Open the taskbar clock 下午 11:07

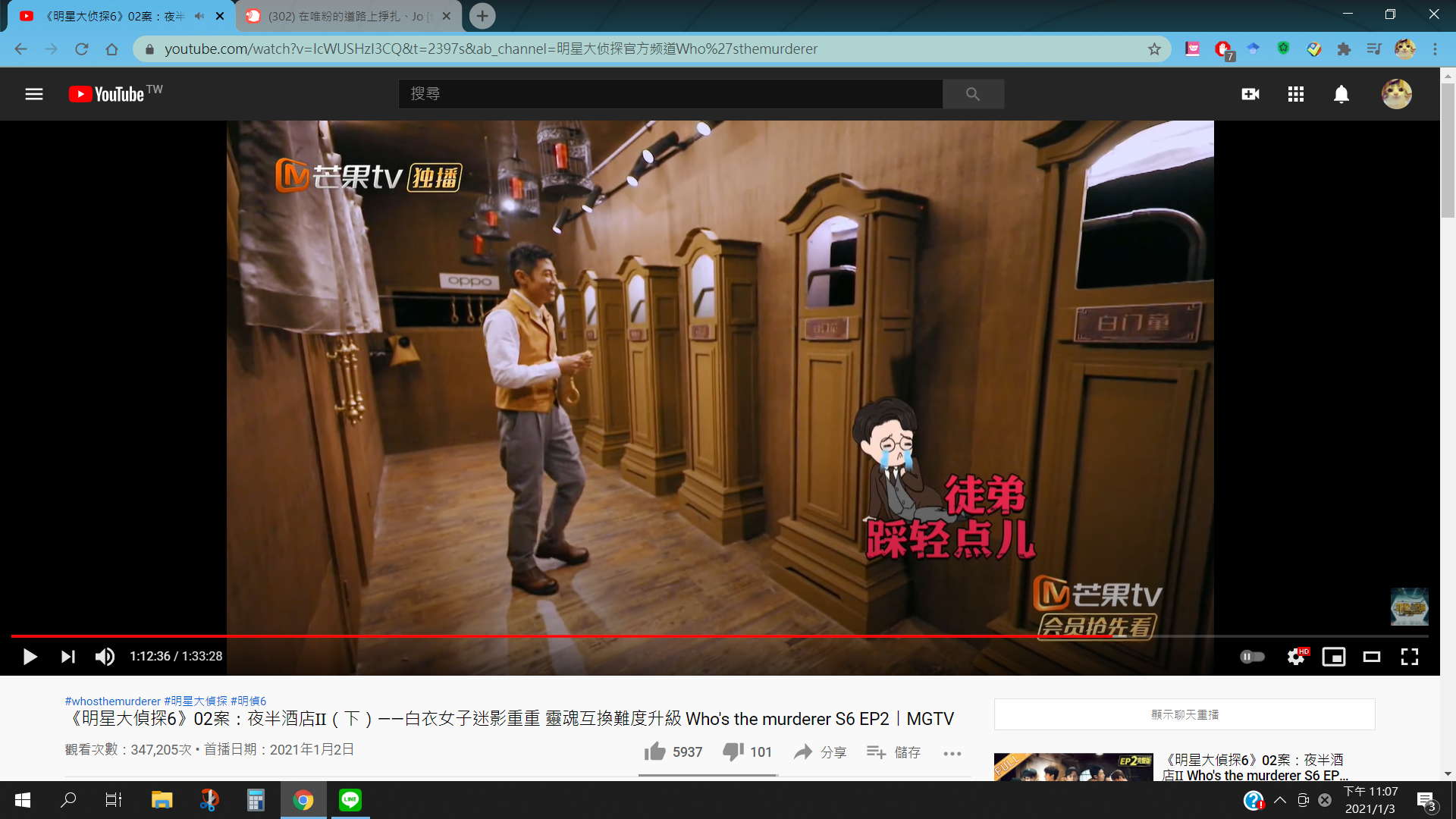(1370, 800)
